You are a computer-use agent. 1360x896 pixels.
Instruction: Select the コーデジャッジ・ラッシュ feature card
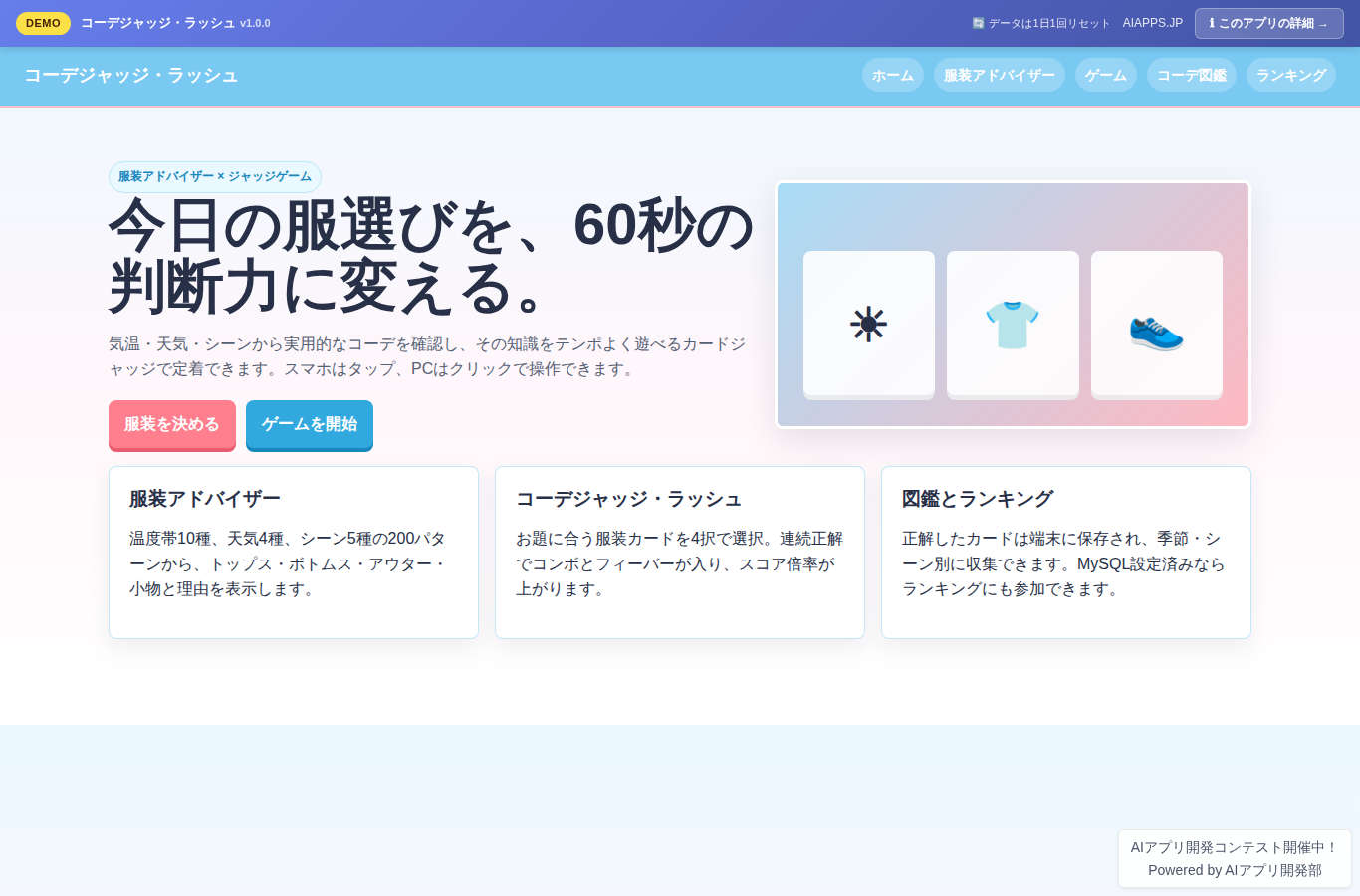pos(680,553)
